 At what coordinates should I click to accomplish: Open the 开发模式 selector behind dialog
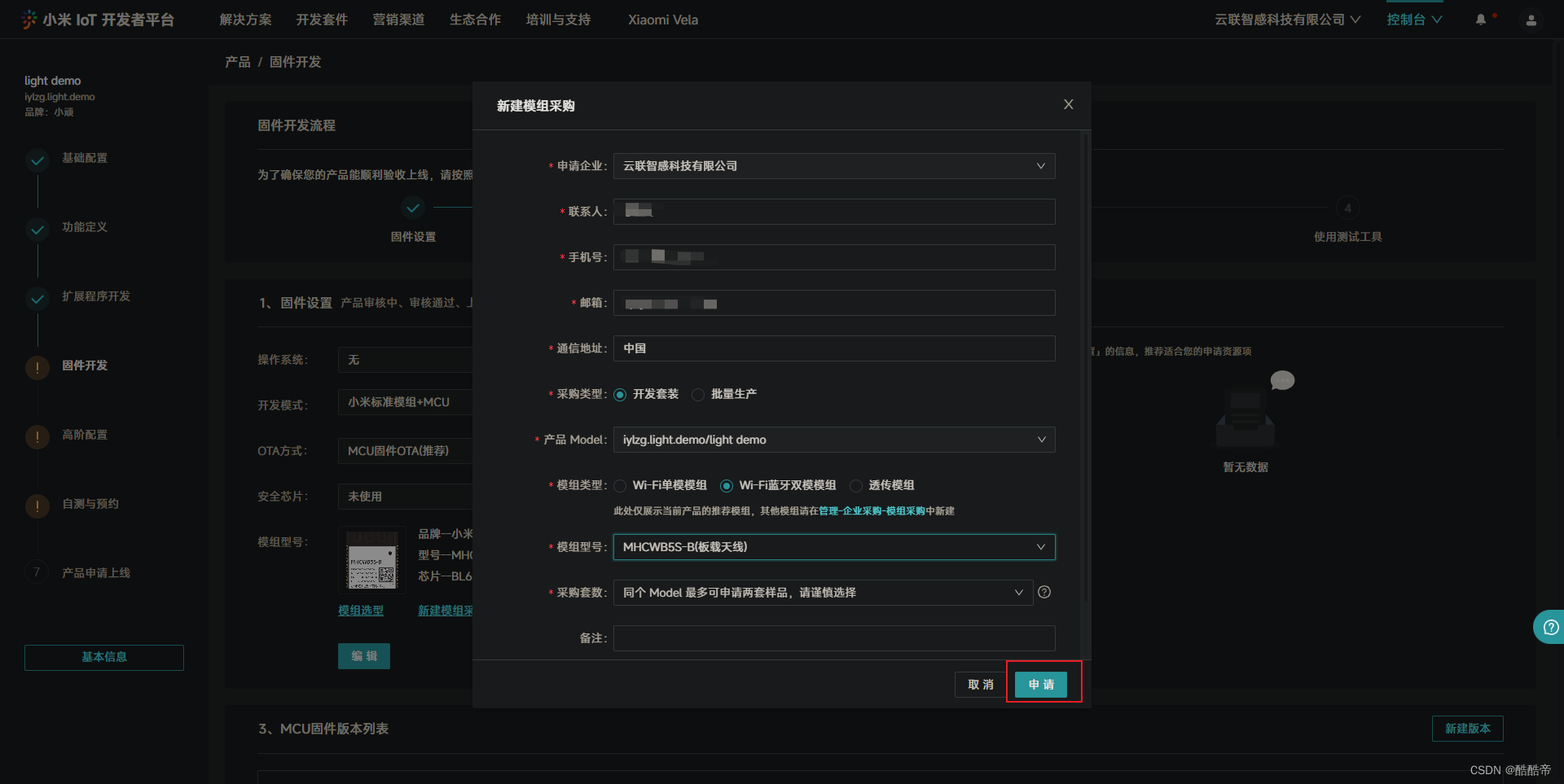tap(405, 402)
